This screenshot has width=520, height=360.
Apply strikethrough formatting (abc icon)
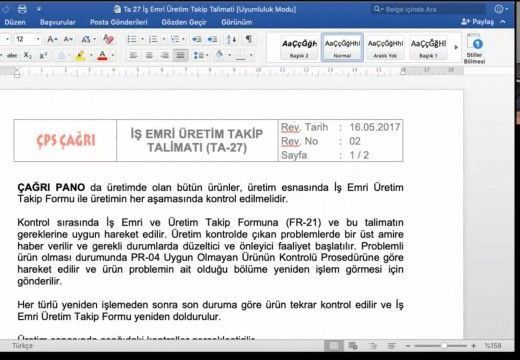pyautogui.click(x=12, y=56)
